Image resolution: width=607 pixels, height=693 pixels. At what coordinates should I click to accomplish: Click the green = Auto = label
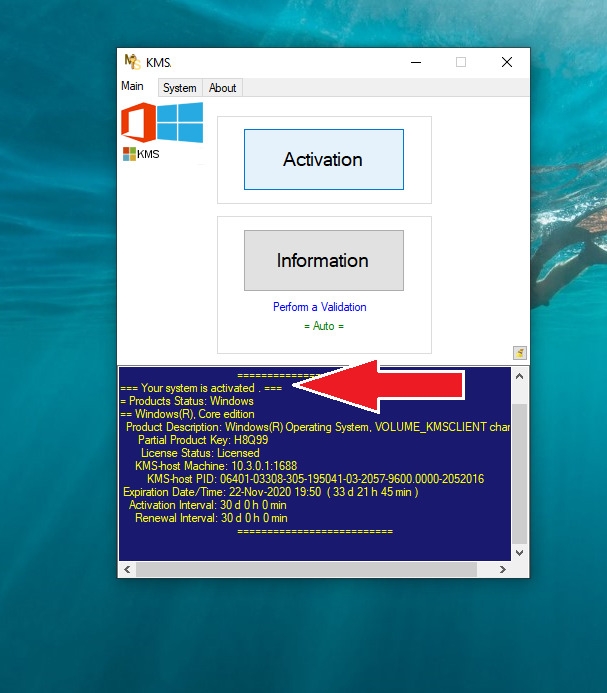(x=323, y=326)
